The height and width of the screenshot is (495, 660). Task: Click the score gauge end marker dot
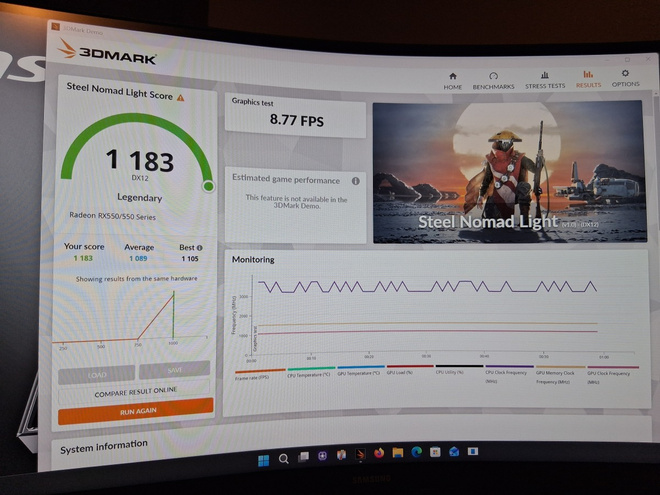coord(208,186)
